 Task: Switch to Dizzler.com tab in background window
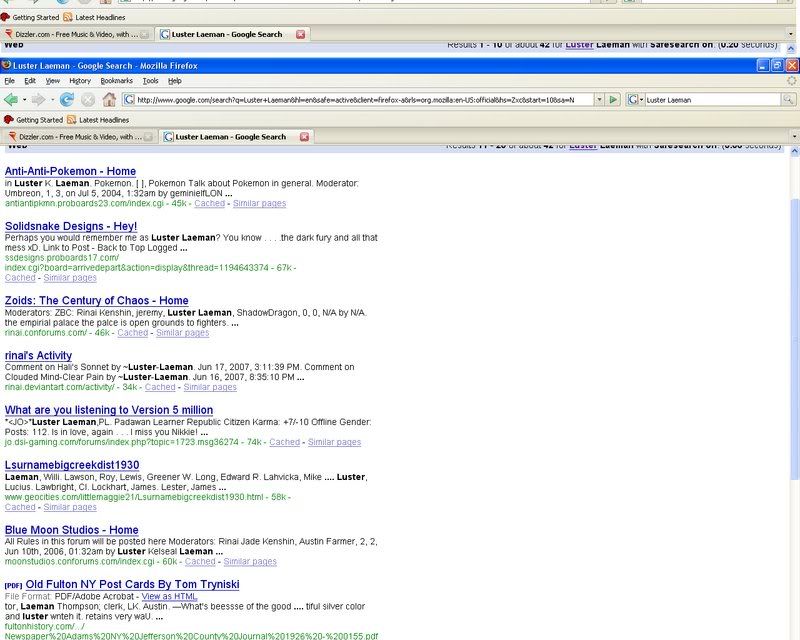pyautogui.click(x=76, y=34)
